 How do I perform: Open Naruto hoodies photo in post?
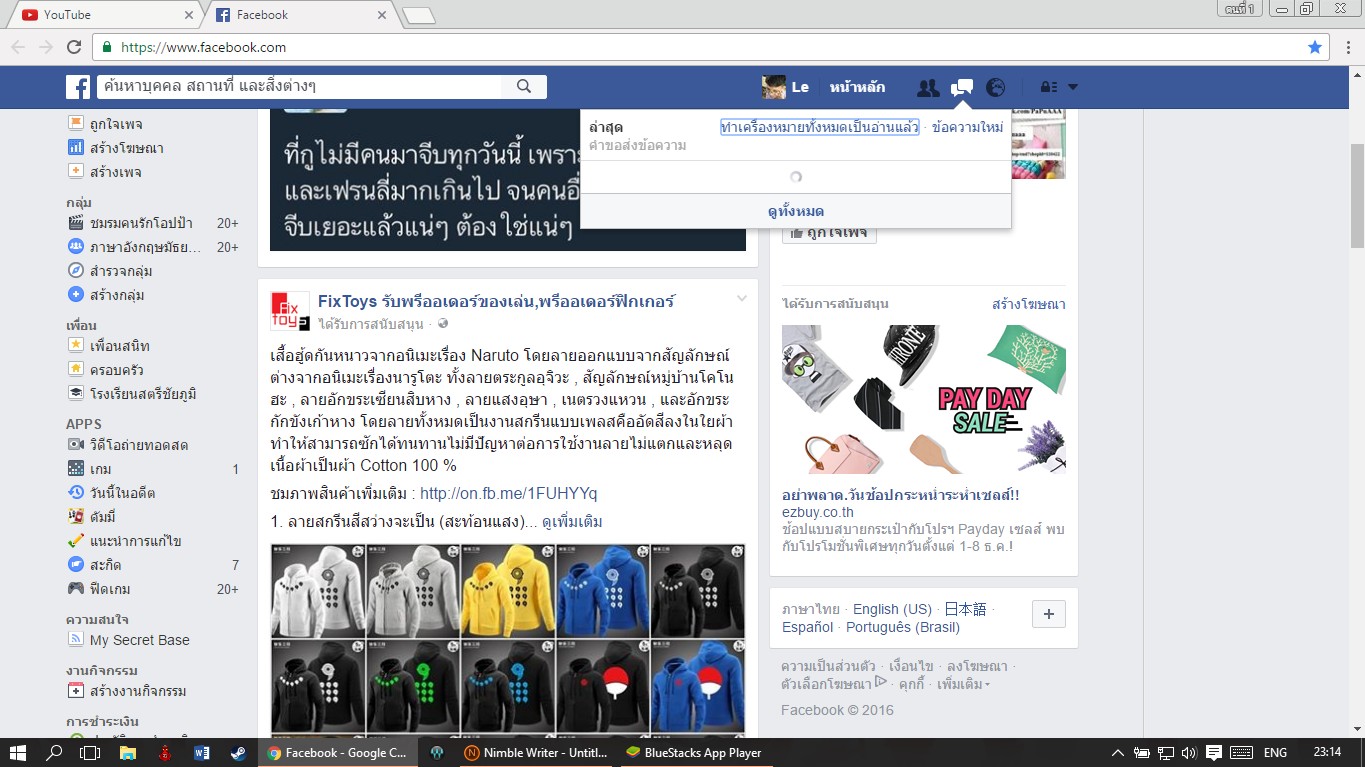[508, 640]
